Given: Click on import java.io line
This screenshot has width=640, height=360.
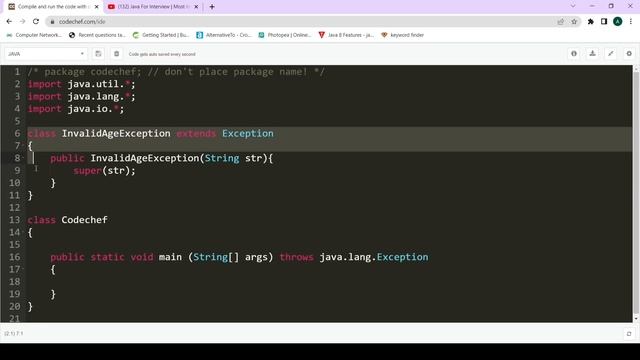Looking at the screenshot, I should (x=76, y=109).
